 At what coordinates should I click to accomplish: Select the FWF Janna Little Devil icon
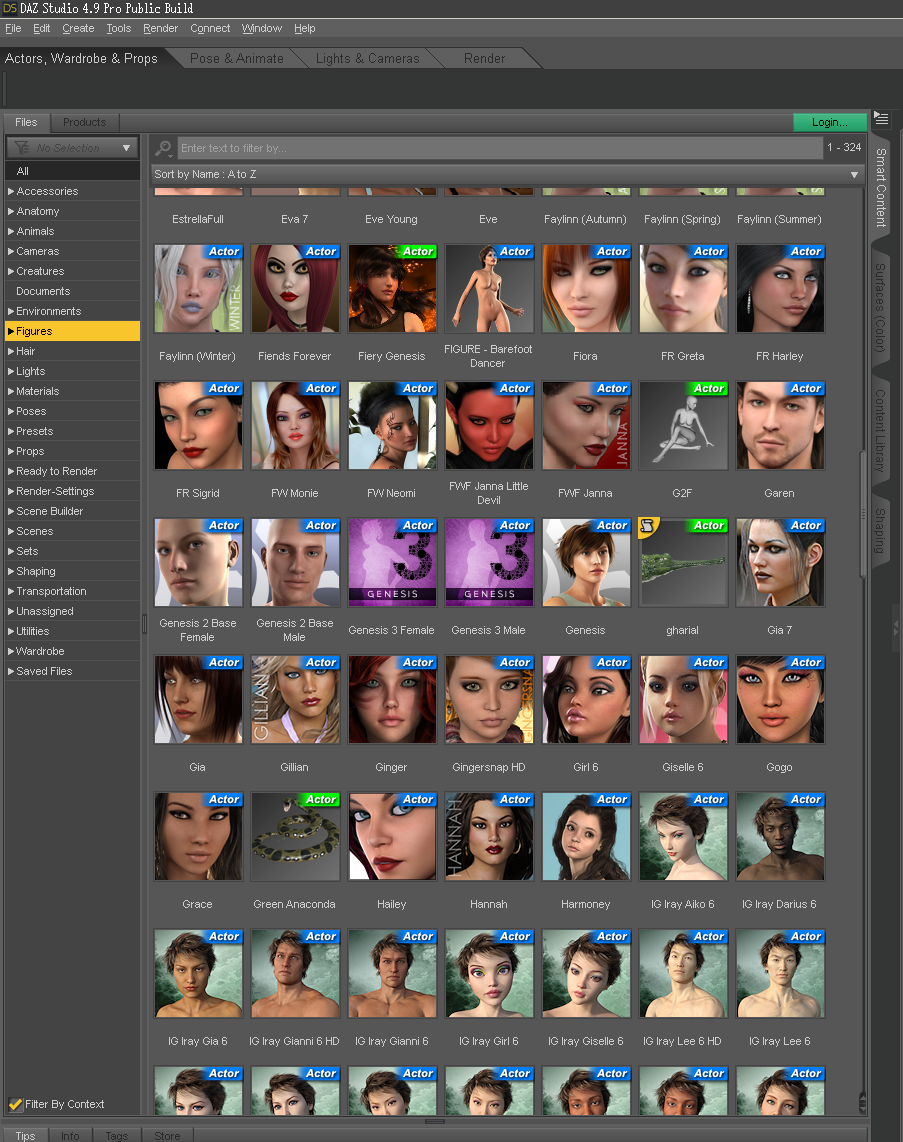coord(489,426)
